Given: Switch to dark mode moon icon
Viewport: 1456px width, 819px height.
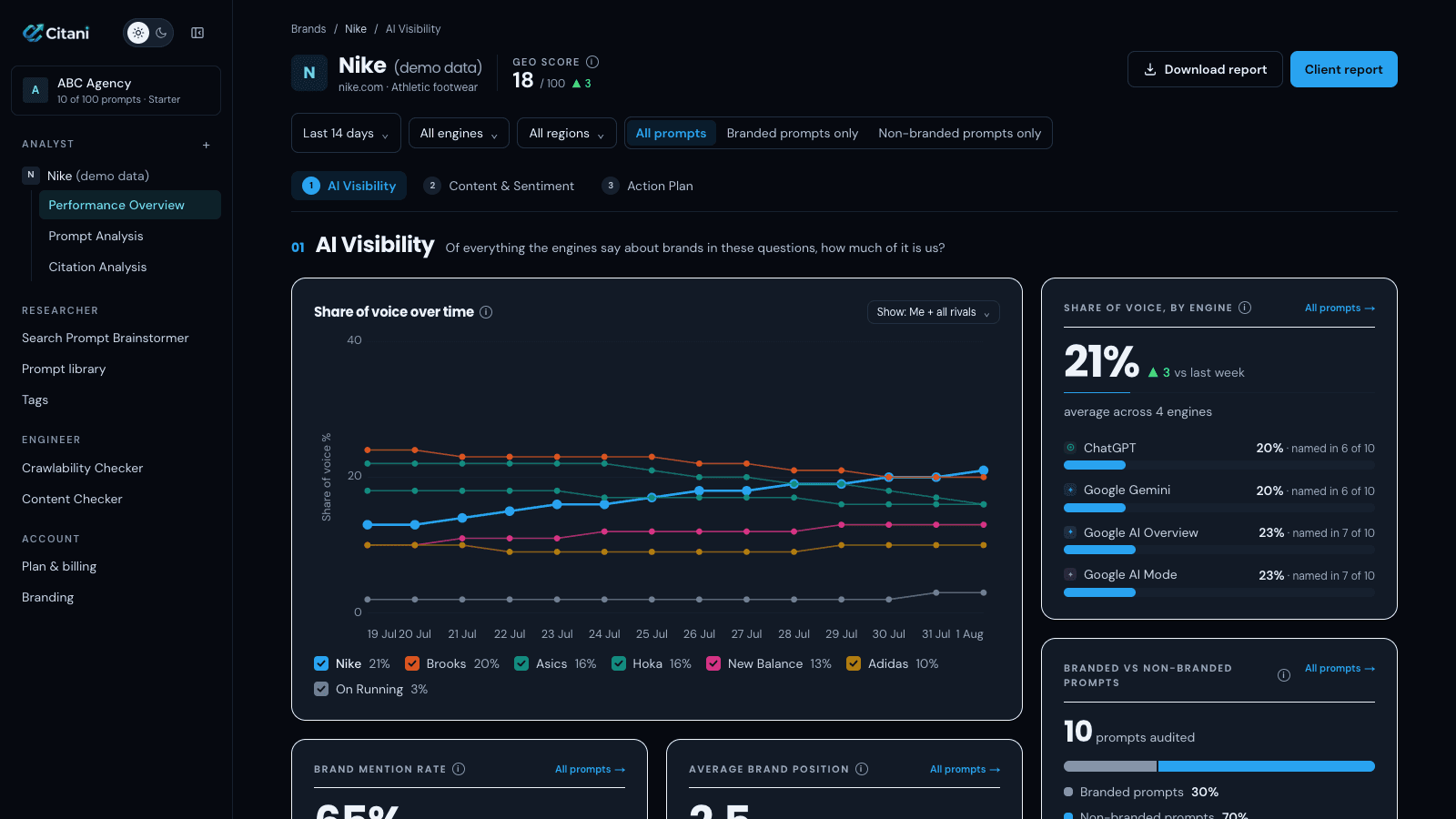Looking at the screenshot, I should pos(161,33).
